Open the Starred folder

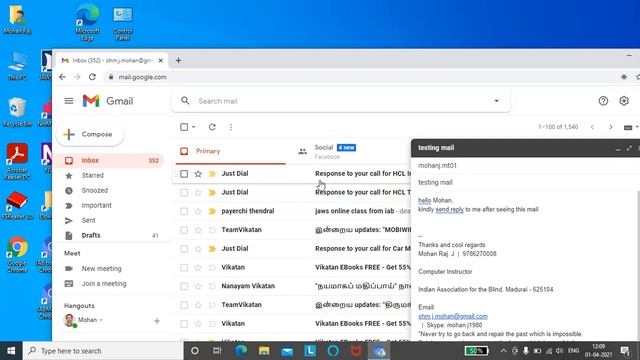109,176
